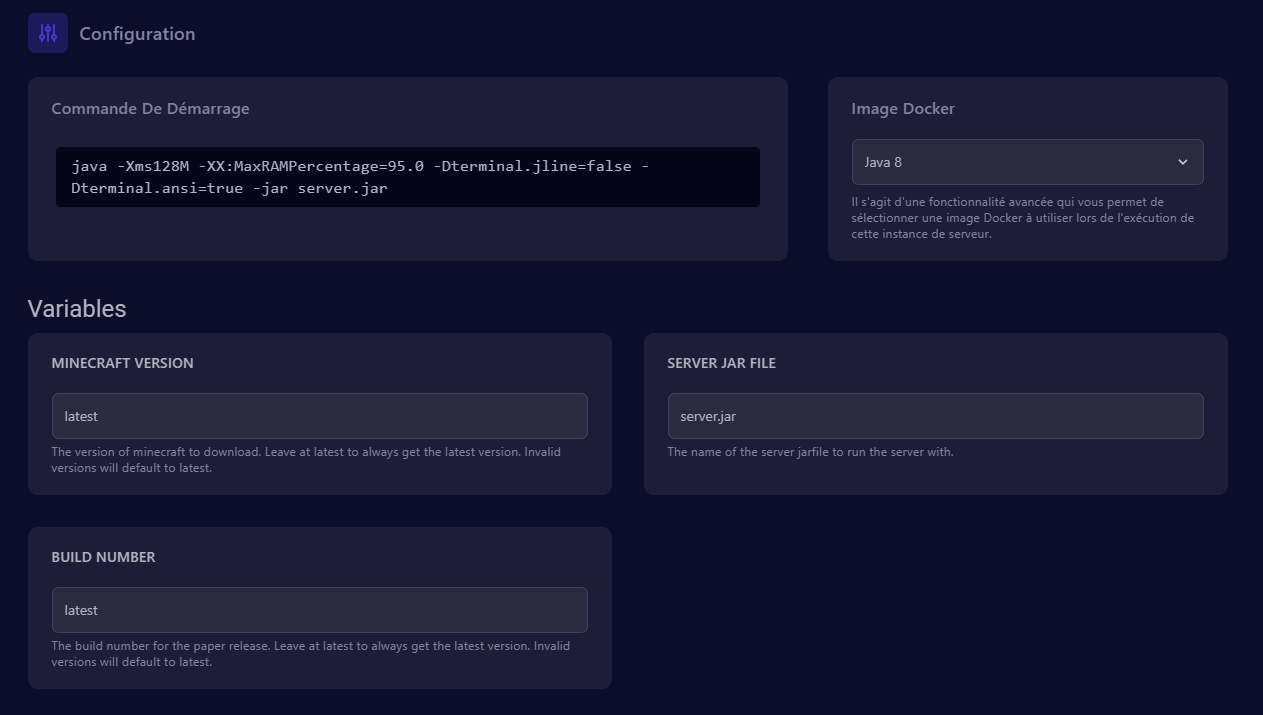Image resolution: width=1263 pixels, height=715 pixels.
Task: Click the Configuration heading text
Action: point(137,34)
